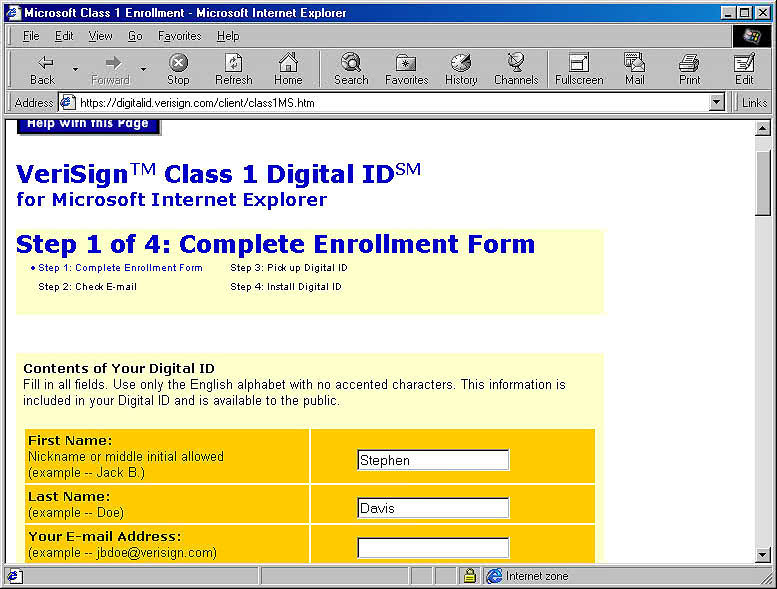Close the Internet Explorer window

(763, 13)
